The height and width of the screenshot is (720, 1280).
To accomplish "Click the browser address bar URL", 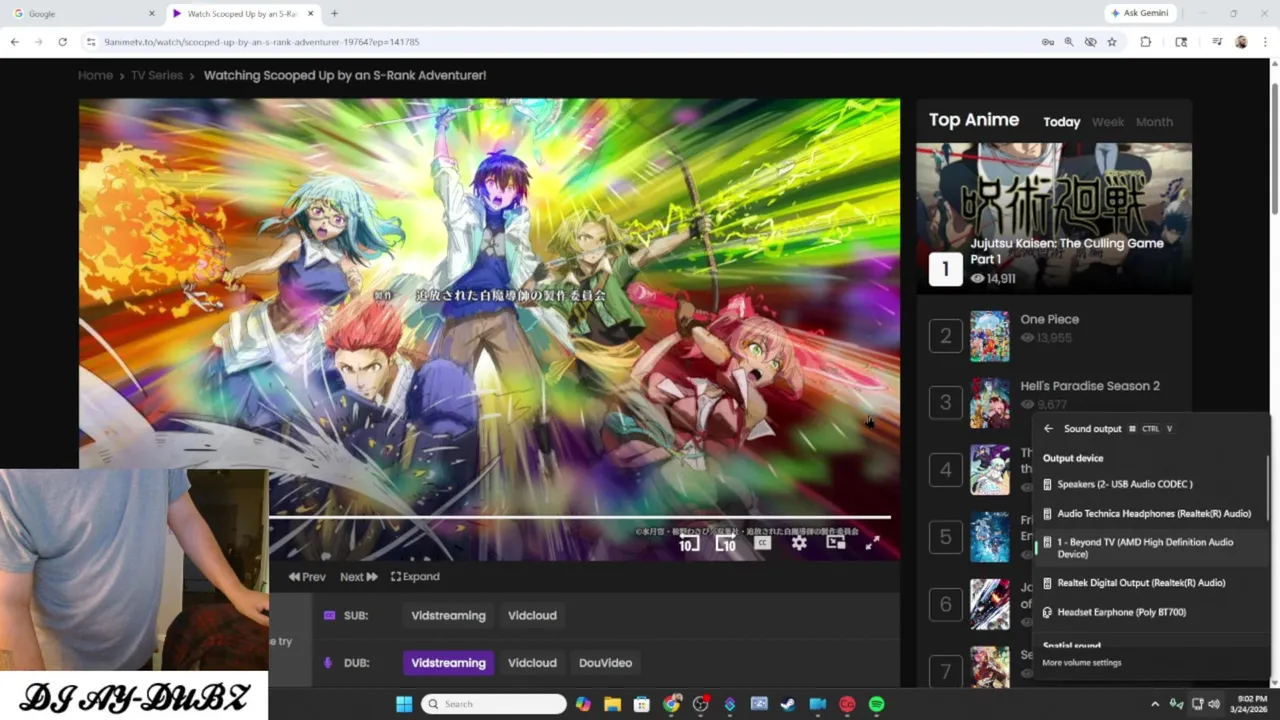I will tap(262, 42).
